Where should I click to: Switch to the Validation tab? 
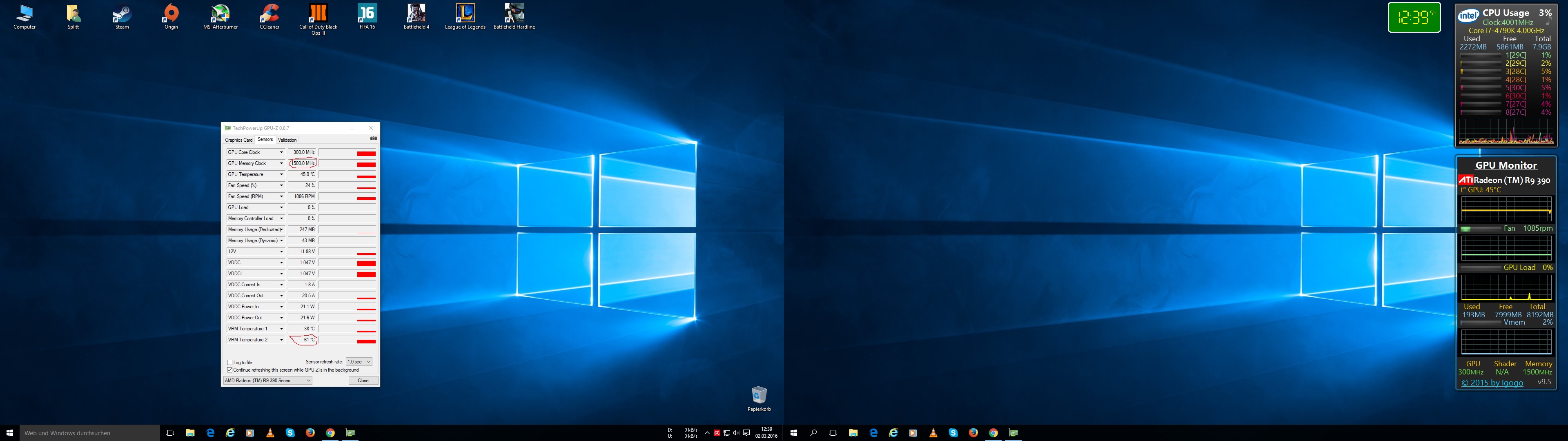click(287, 140)
